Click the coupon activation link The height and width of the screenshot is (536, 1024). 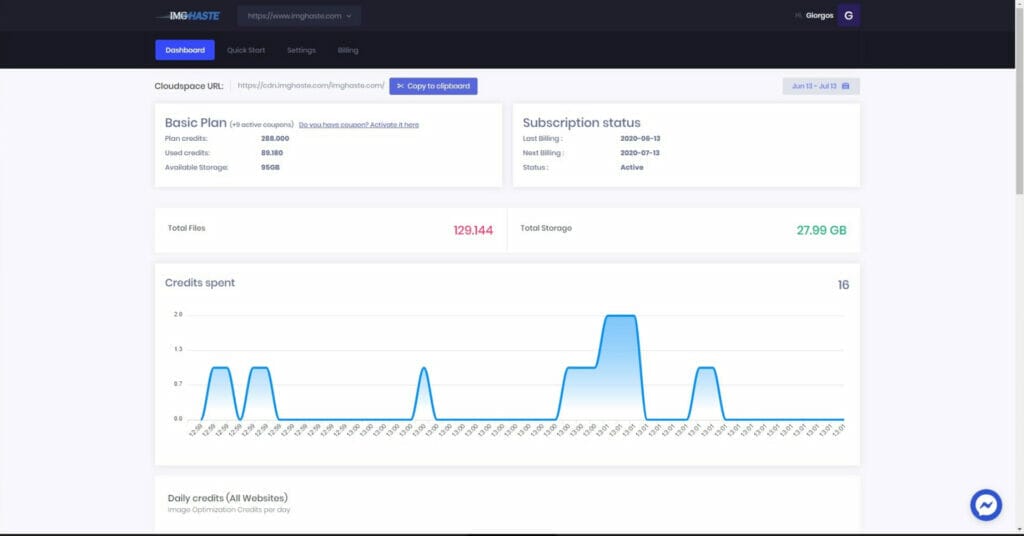(x=358, y=125)
